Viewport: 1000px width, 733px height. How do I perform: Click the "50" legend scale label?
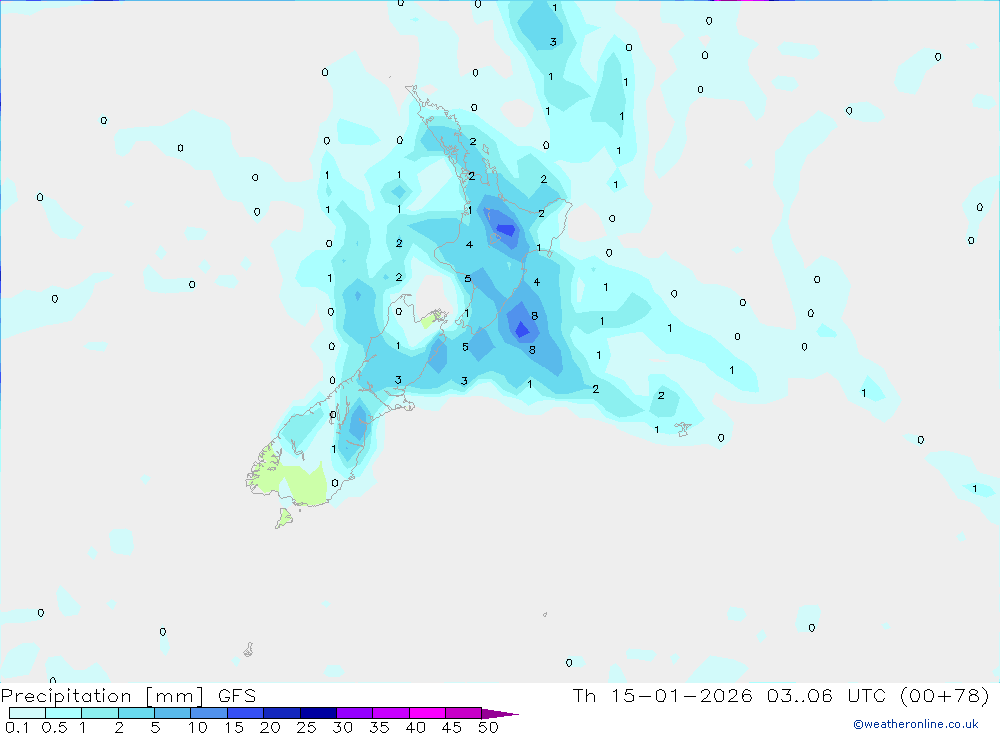click(489, 727)
